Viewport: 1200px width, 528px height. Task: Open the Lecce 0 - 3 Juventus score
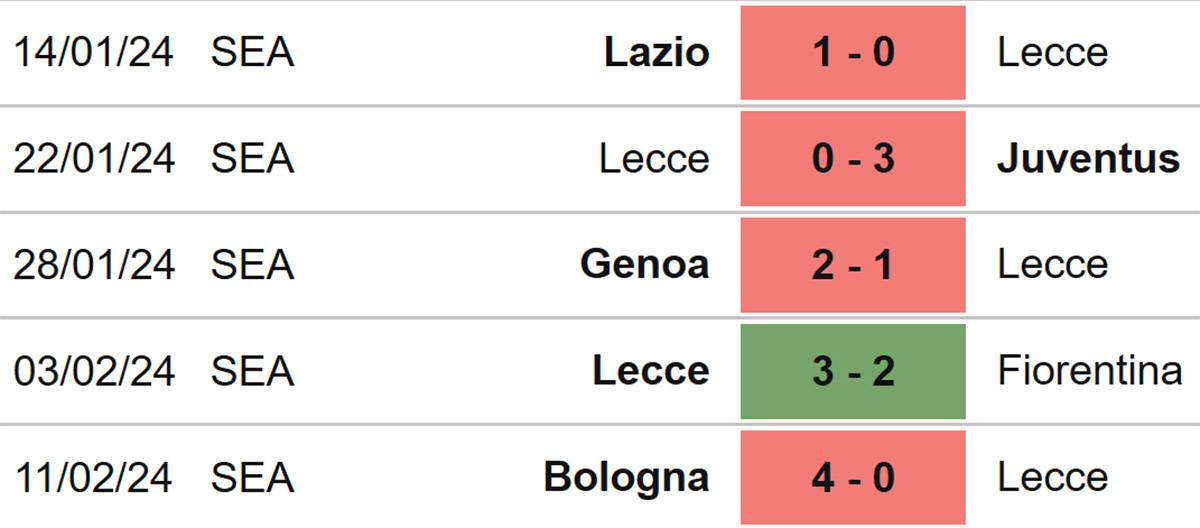[853, 159]
